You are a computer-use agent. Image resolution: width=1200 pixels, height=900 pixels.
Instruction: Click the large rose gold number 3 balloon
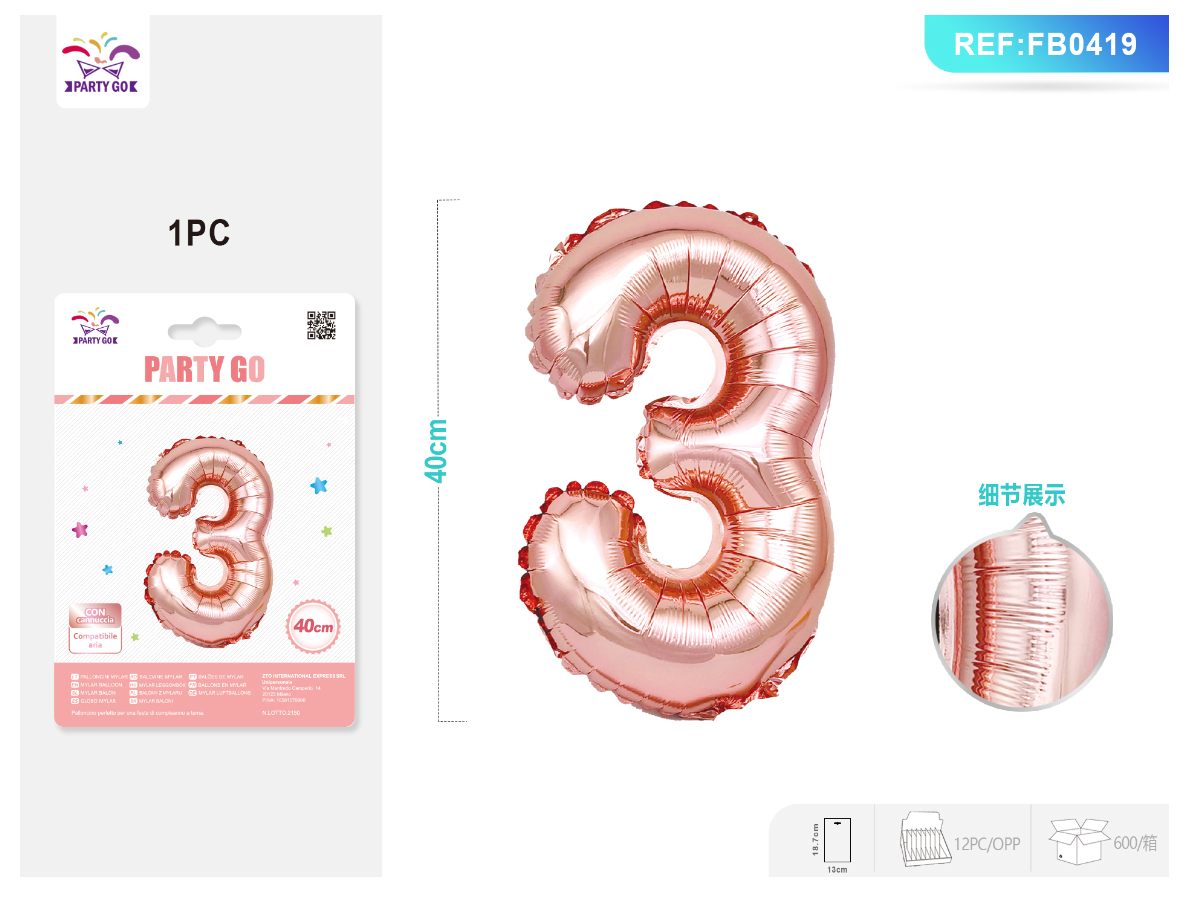click(679, 460)
